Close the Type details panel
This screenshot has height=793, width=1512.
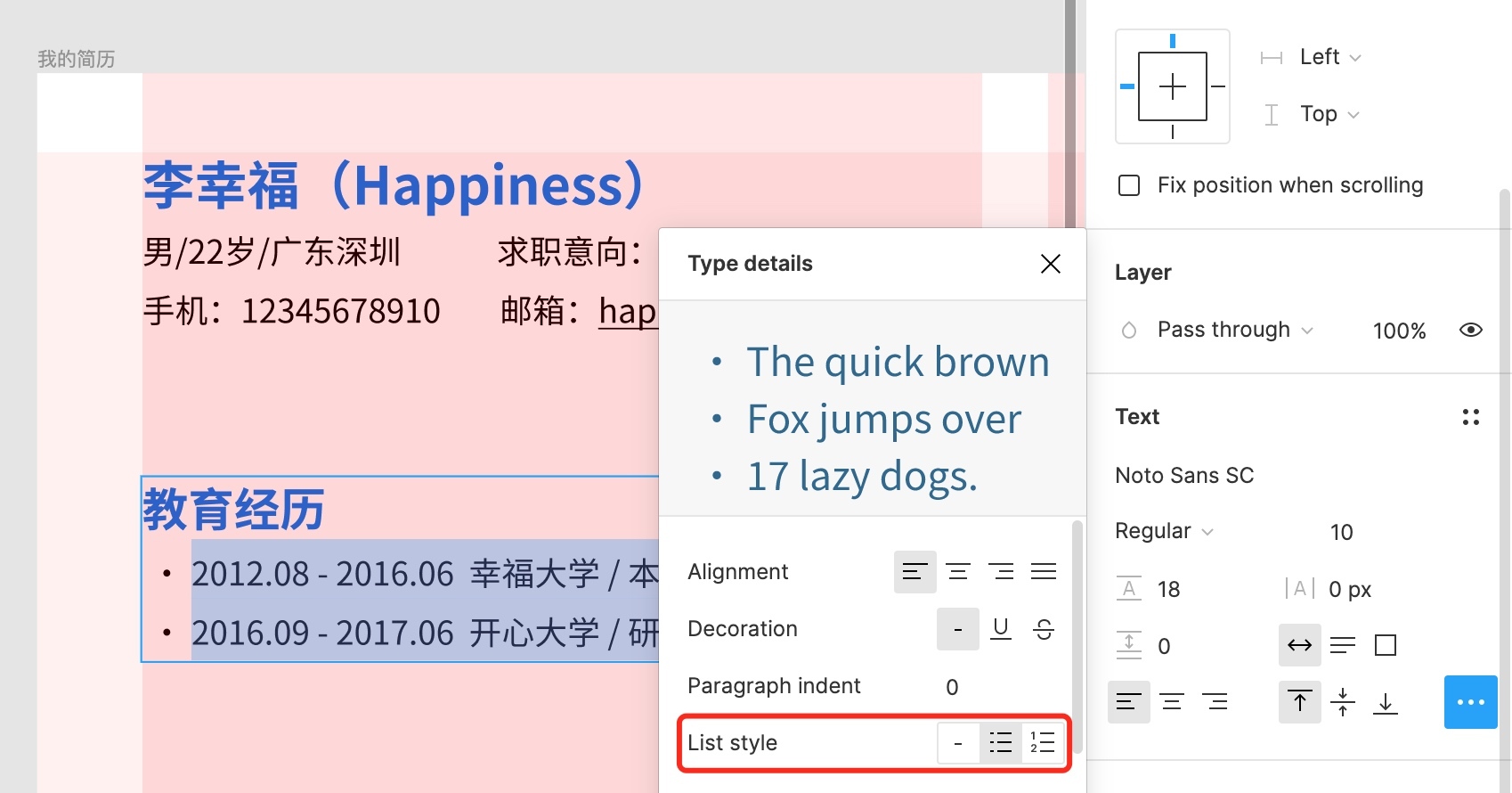1051,264
